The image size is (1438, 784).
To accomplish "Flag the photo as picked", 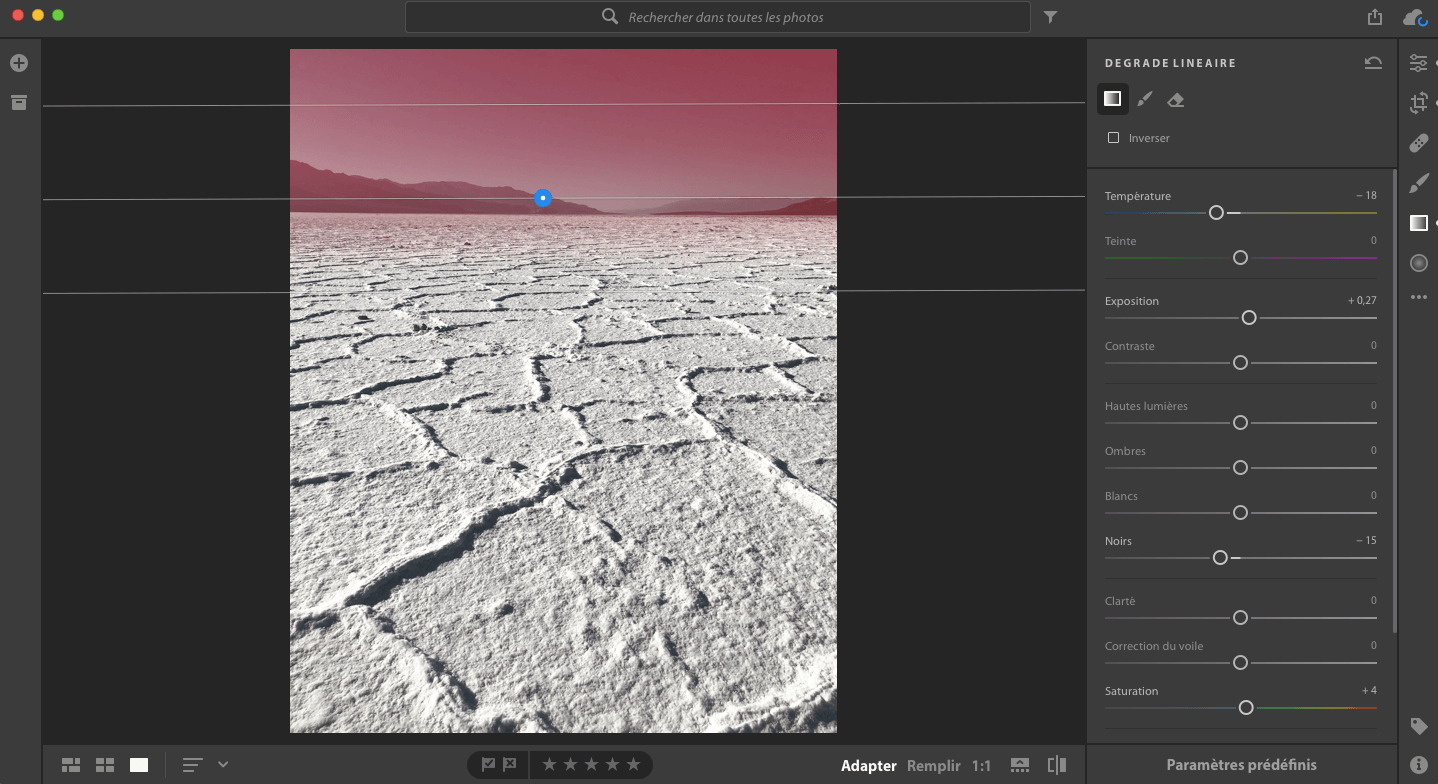I will pyautogui.click(x=488, y=765).
